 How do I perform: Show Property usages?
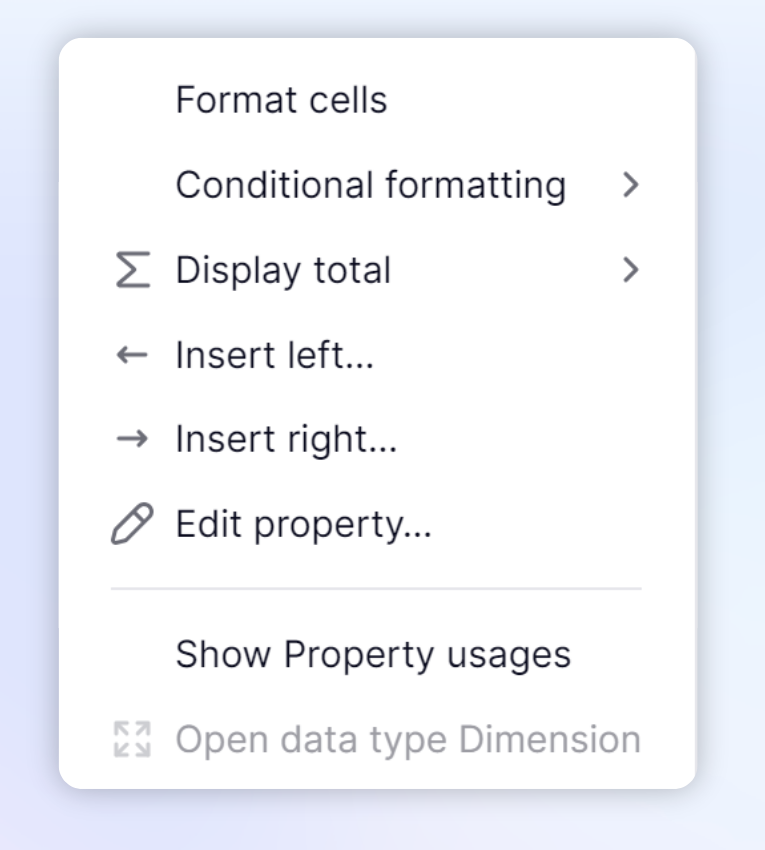point(377,654)
